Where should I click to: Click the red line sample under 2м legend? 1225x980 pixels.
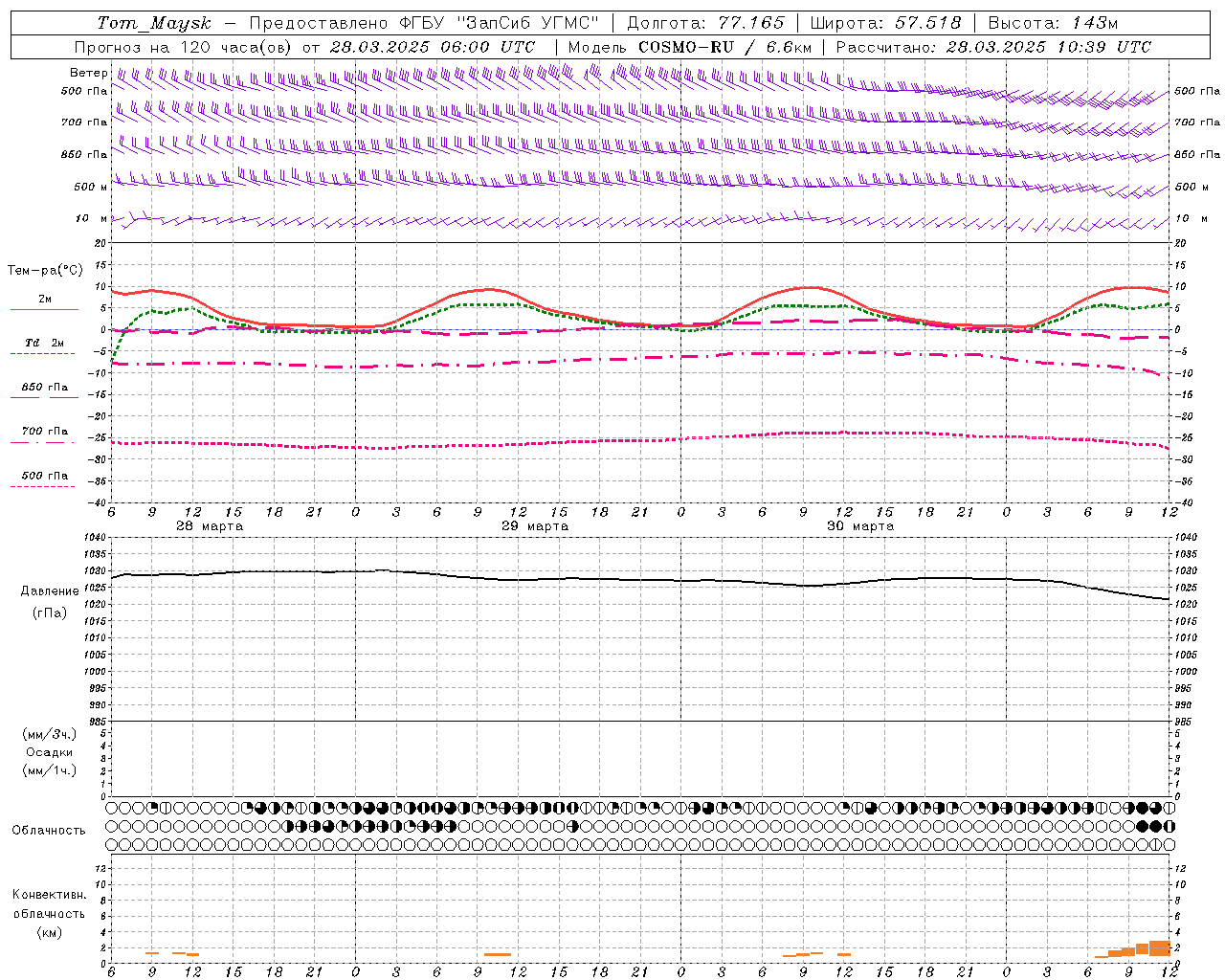click(44, 310)
